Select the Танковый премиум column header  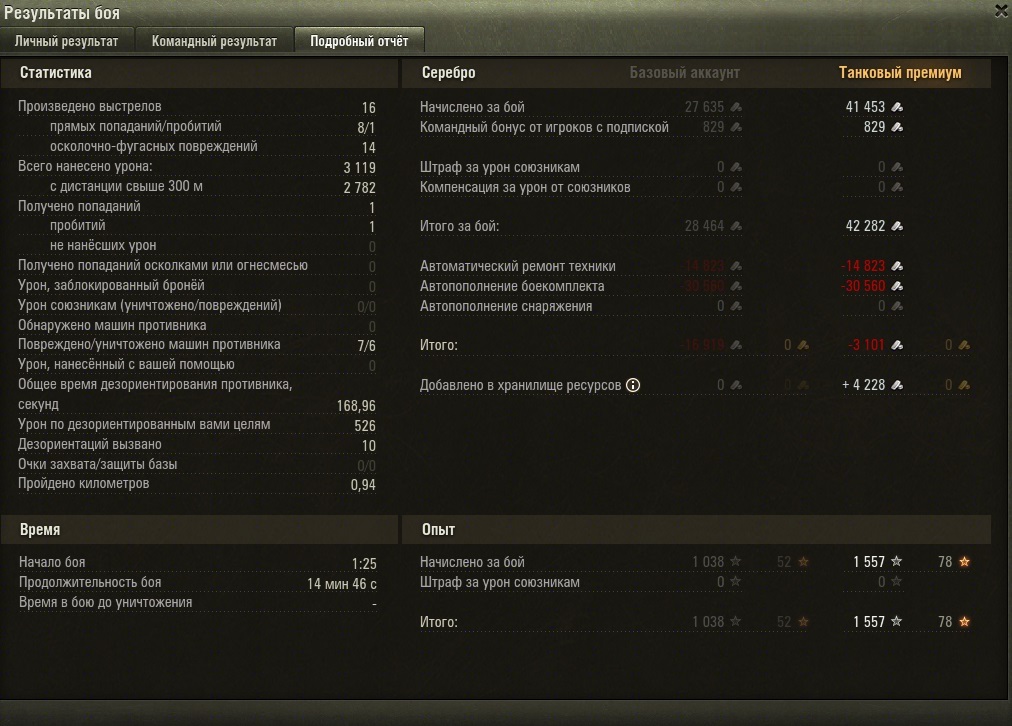pyautogui.click(x=900, y=73)
